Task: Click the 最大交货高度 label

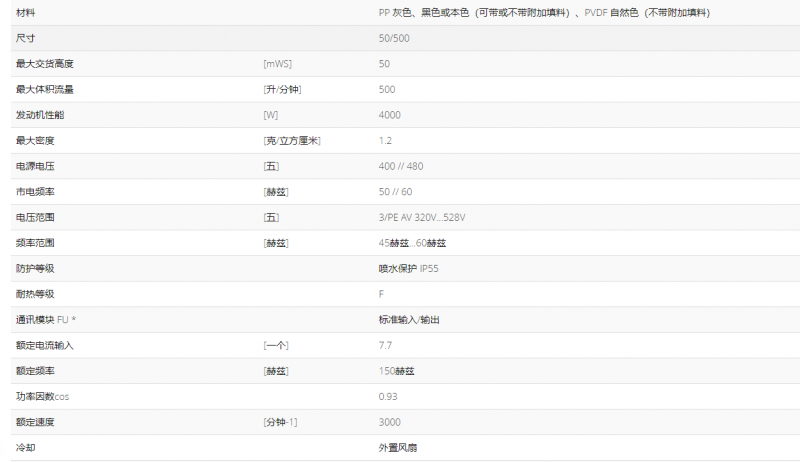Action: pos(45,64)
